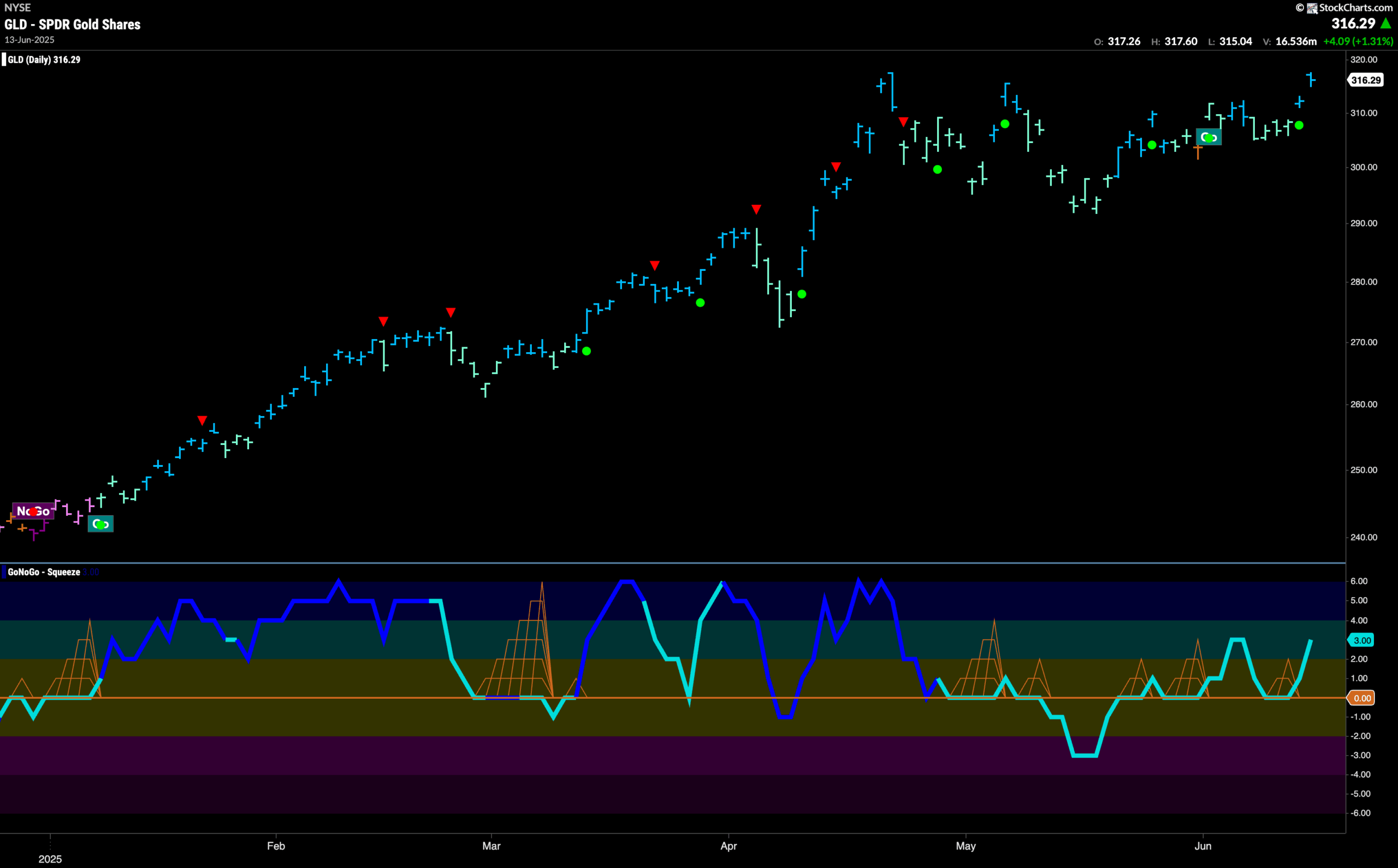This screenshot has width=1398, height=868.
Task: Click the StockCharts.com logo icon
Action: point(1312,8)
